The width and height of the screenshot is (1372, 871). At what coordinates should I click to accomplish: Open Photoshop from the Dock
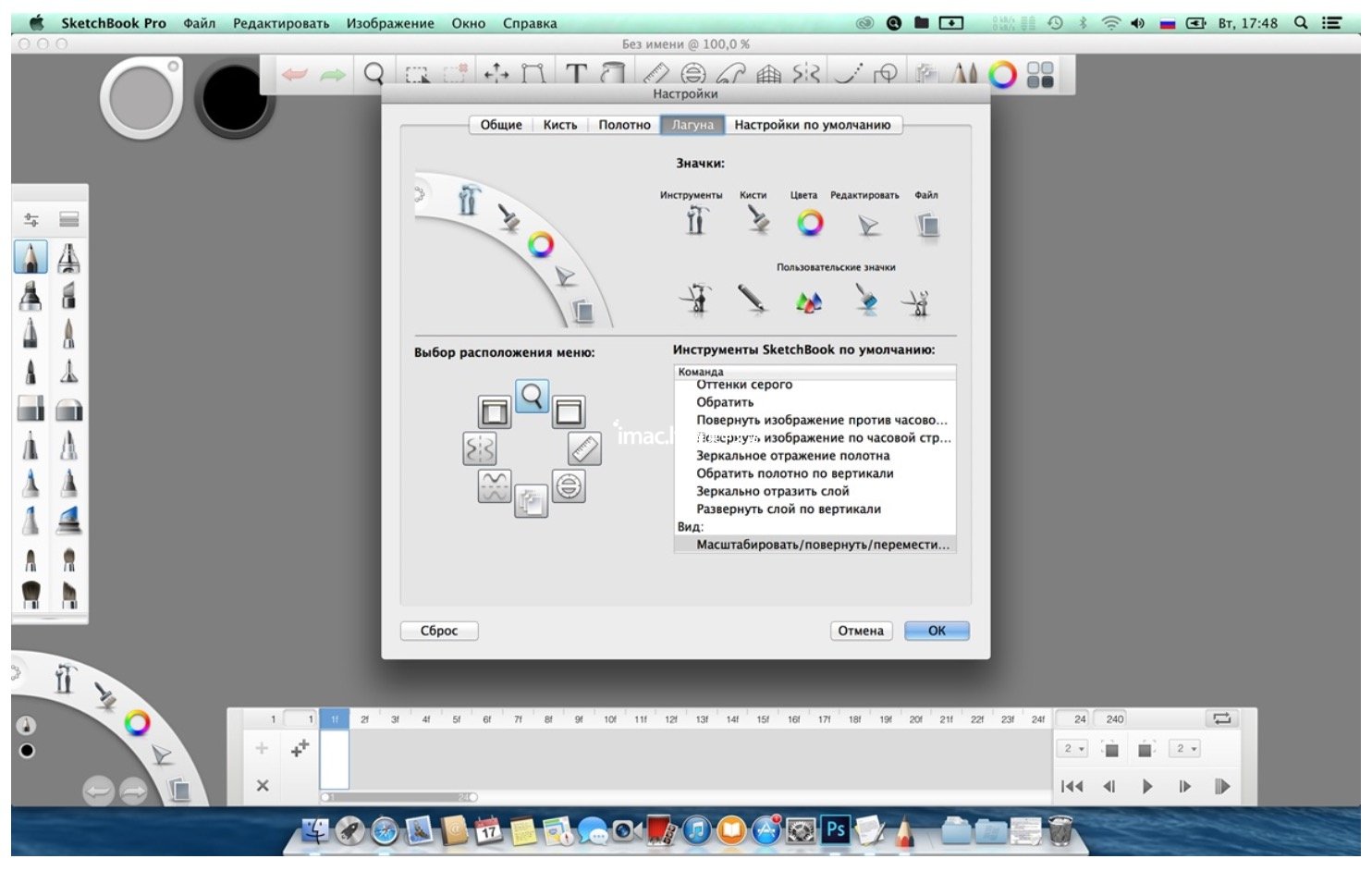[x=835, y=829]
